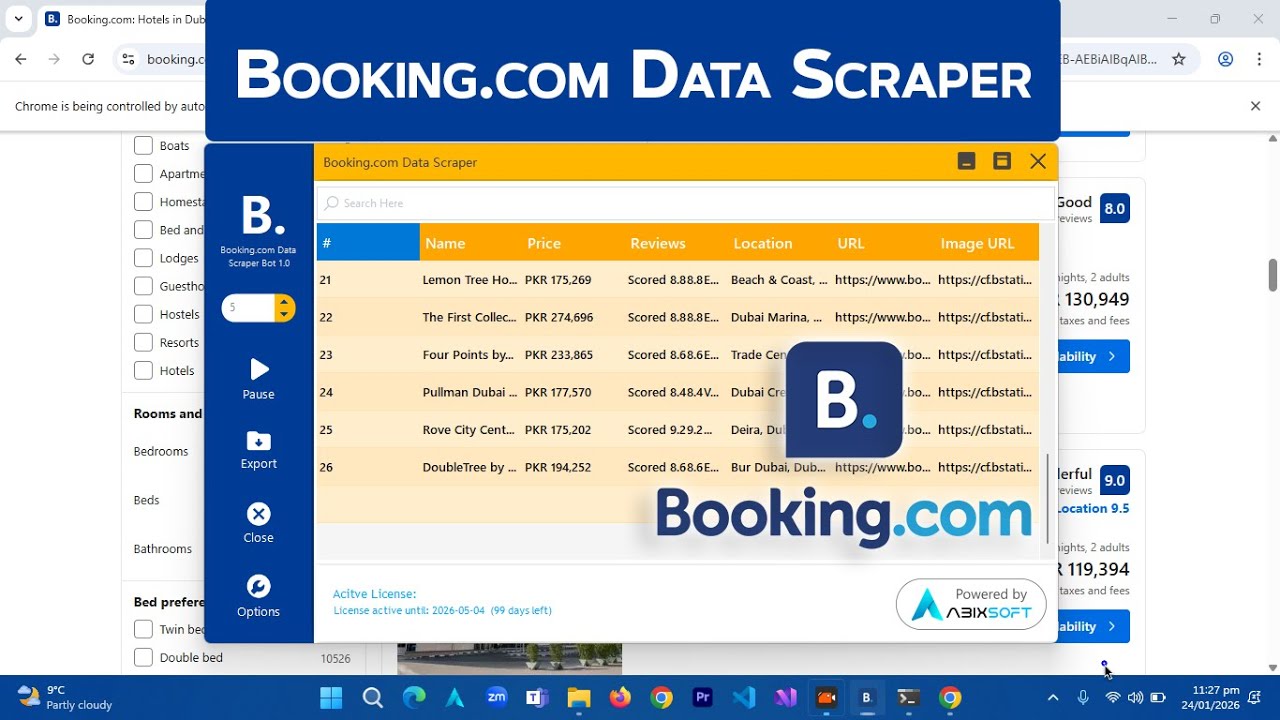
Task: Open the Export folder icon
Action: 258,441
